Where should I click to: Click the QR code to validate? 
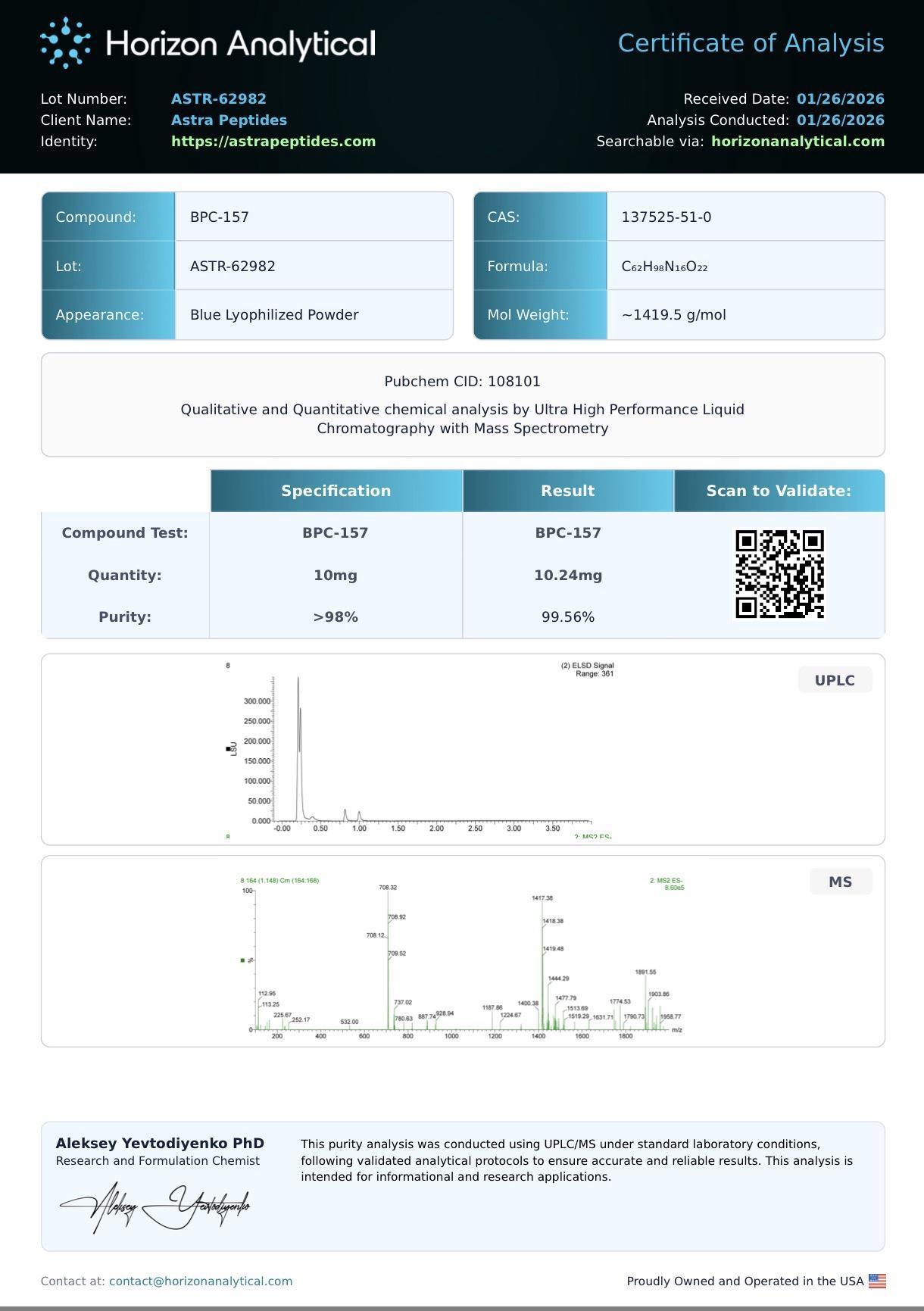coord(779,574)
